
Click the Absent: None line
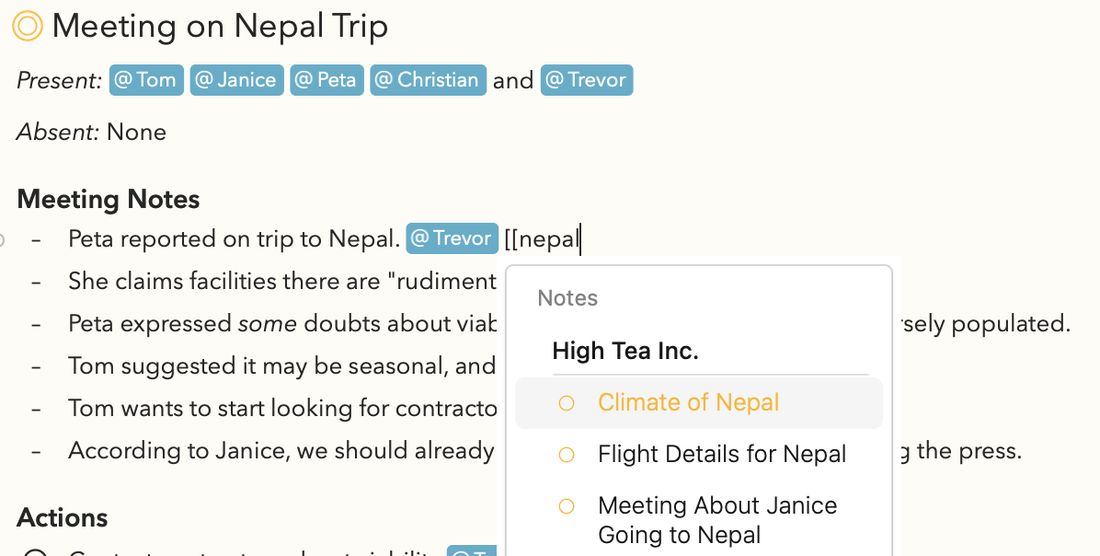[x=91, y=132]
